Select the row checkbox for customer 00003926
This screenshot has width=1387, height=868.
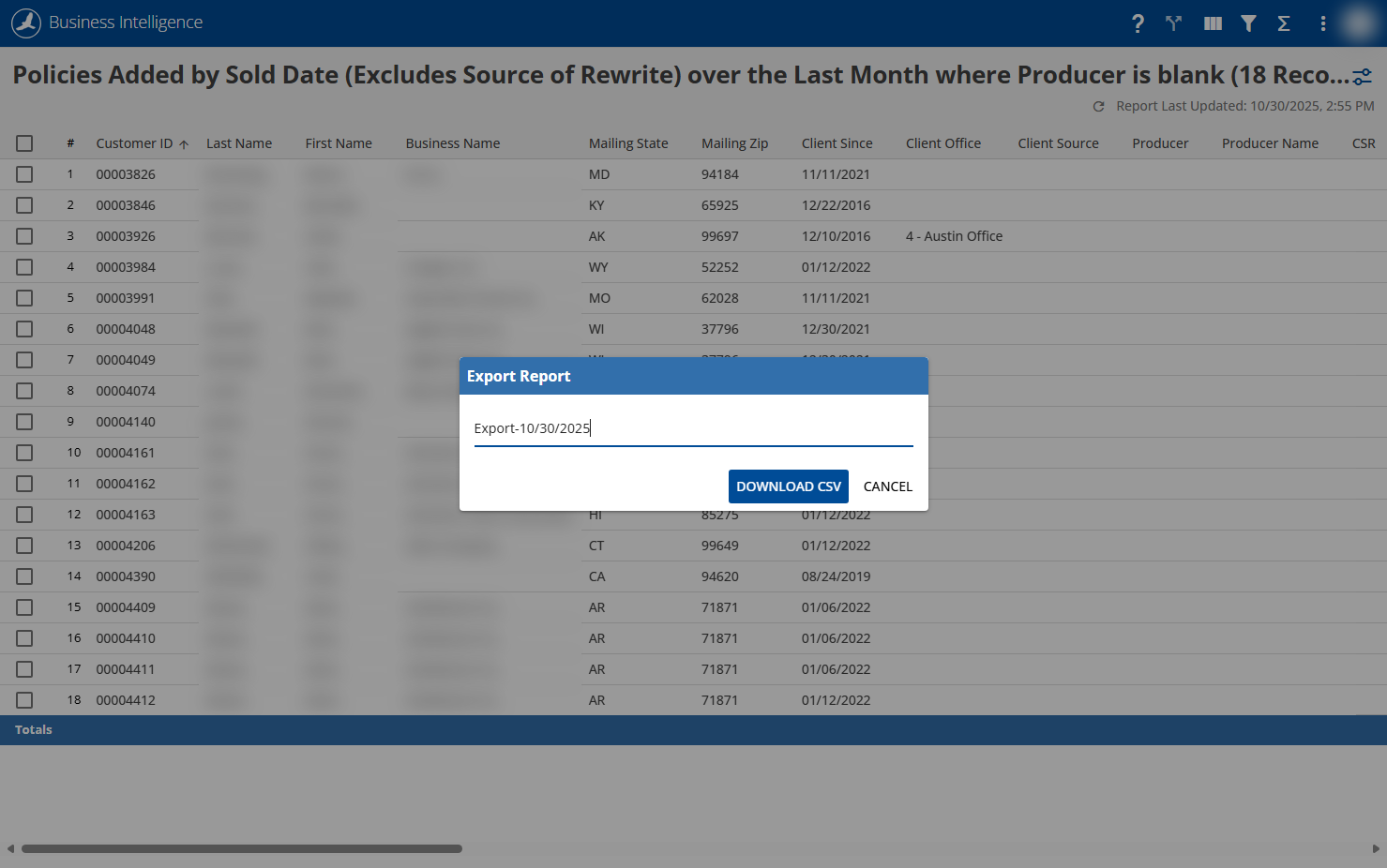pyautogui.click(x=24, y=236)
